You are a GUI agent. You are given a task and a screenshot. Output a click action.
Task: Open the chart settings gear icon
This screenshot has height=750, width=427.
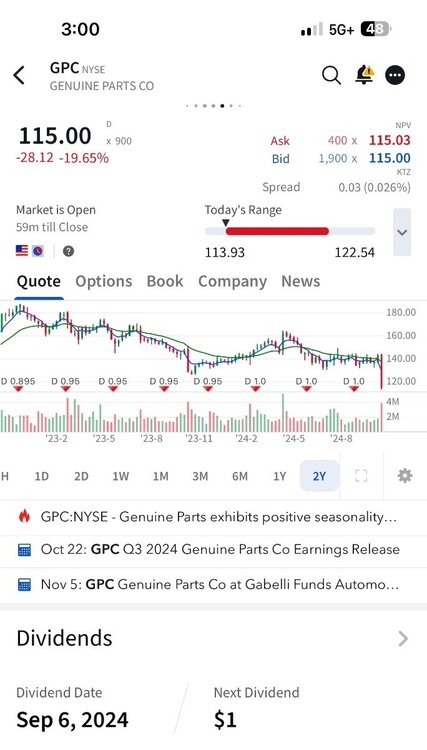(x=405, y=475)
